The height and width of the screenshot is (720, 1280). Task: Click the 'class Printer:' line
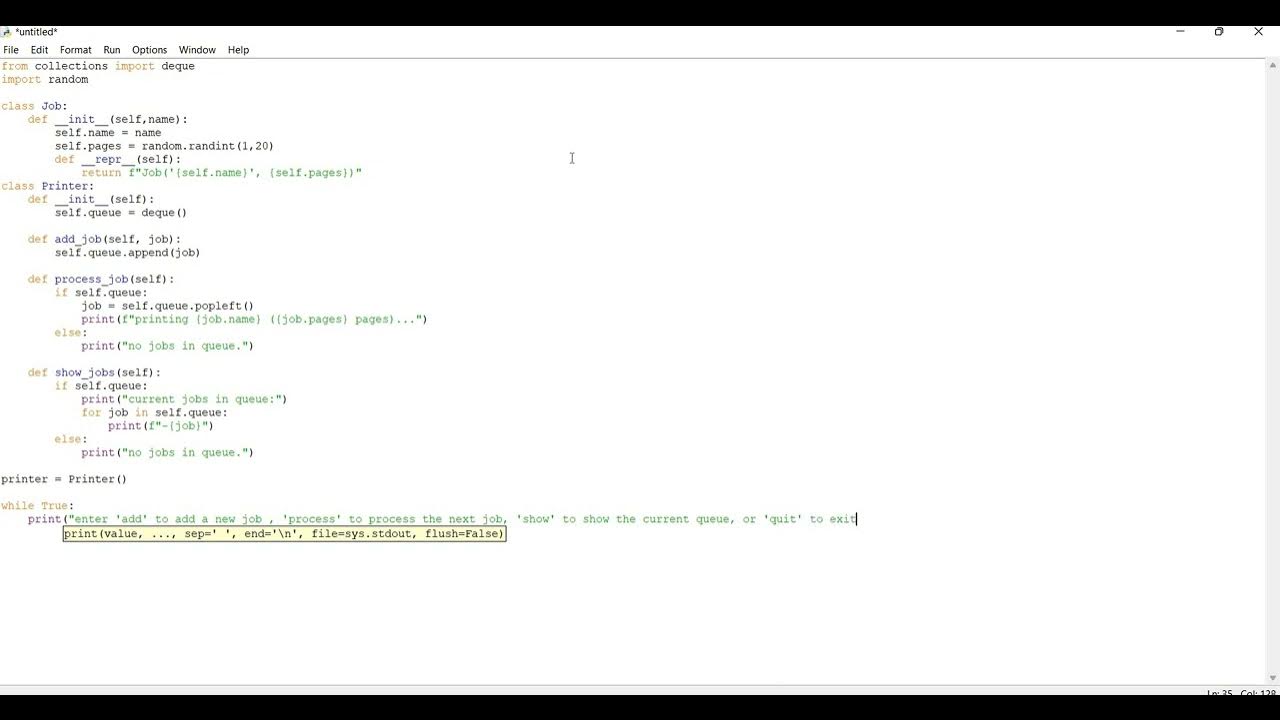pos(48,186)
